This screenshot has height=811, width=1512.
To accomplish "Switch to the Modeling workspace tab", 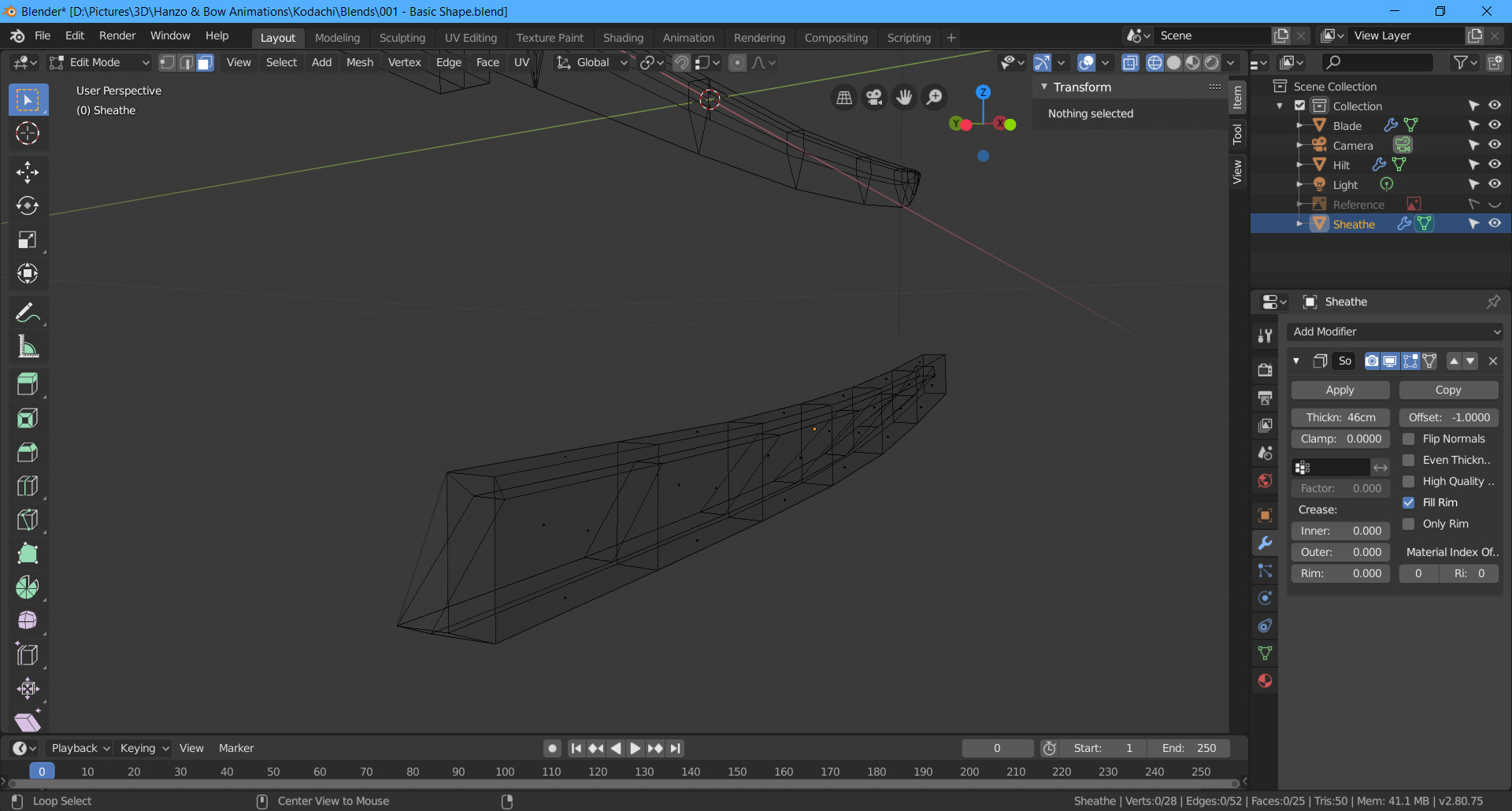I will (x=337, y=38).
